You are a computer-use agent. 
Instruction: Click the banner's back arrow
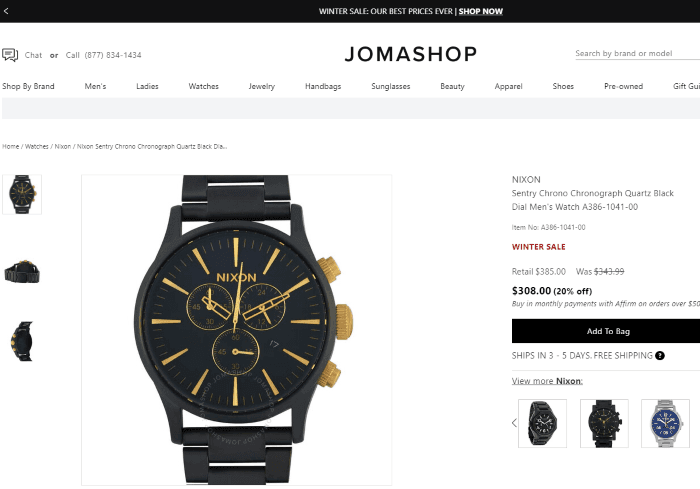[x=6, y=11]
